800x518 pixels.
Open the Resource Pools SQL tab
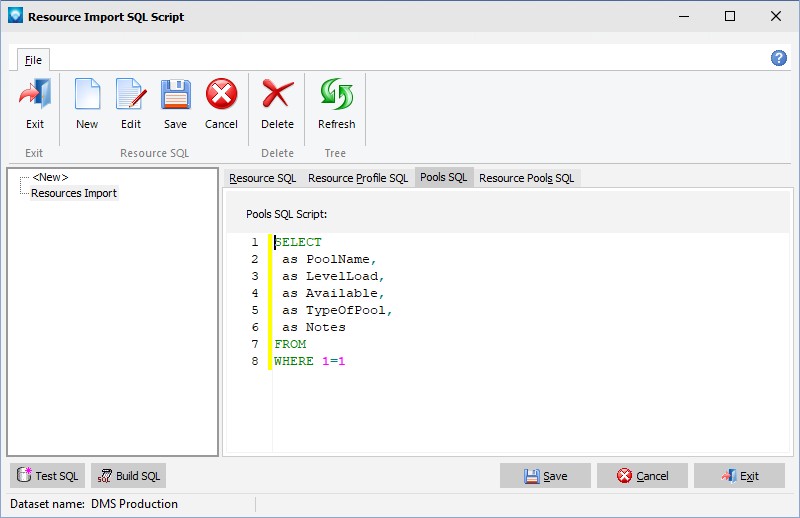click(526, 178)
